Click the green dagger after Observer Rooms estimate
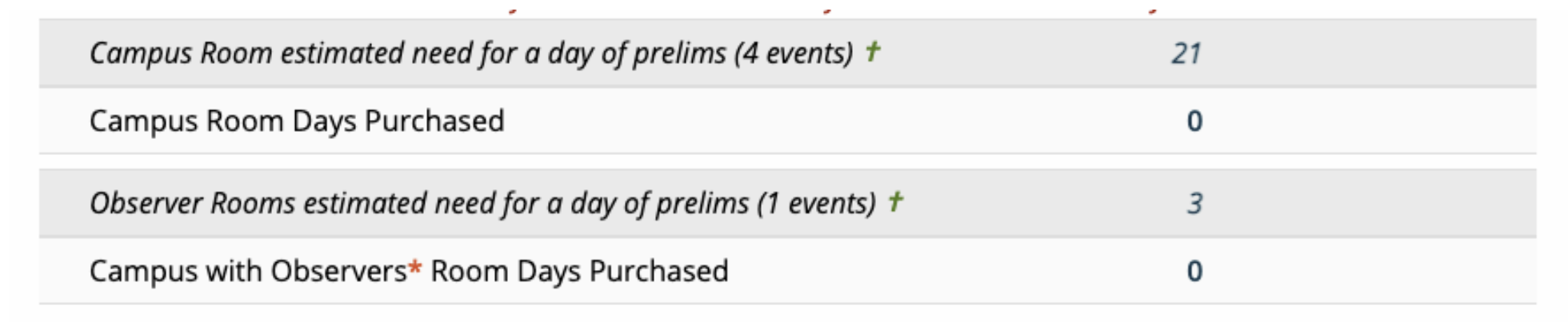Image resolution: width=1568 pixels, height=322 pixels. point(895,201)
